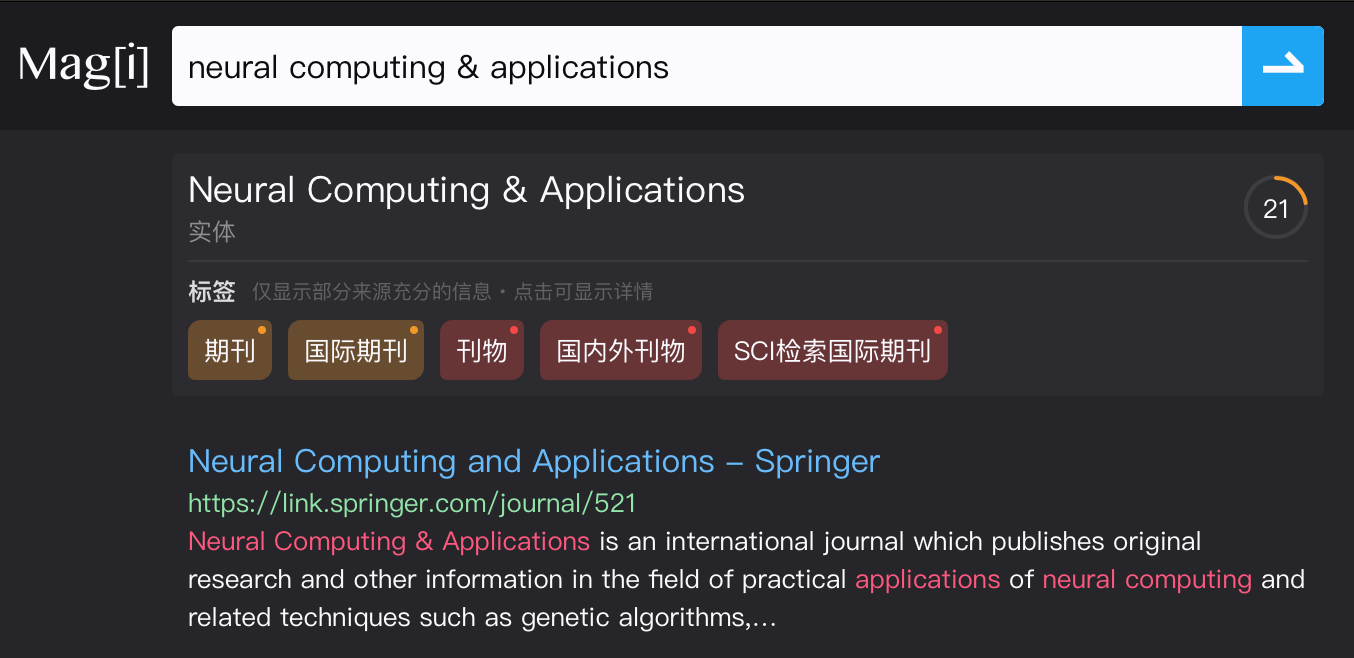Select the 国内外刊物 tag
This screenshot has height=658, width=1354.
621,351
